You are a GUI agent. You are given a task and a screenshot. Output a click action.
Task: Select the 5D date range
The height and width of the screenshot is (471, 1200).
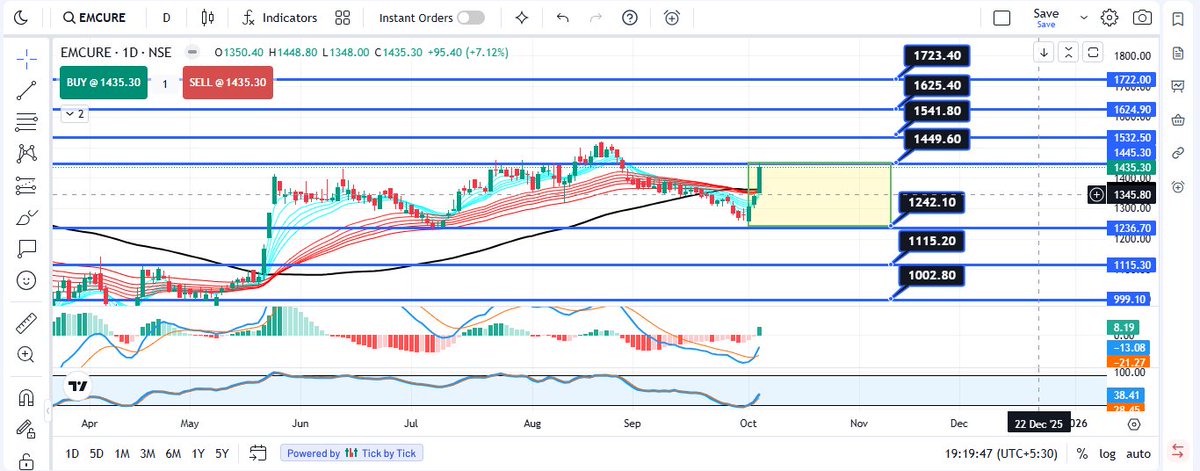click(x=97, y=453)
